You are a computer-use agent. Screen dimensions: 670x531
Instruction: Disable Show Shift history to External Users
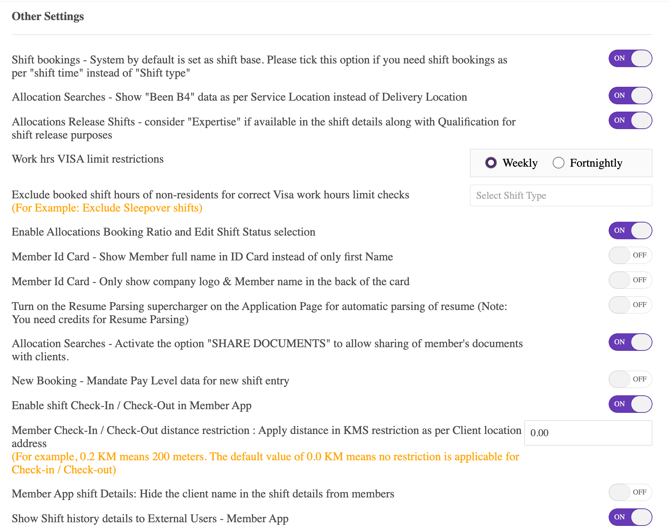pos(630,517)
